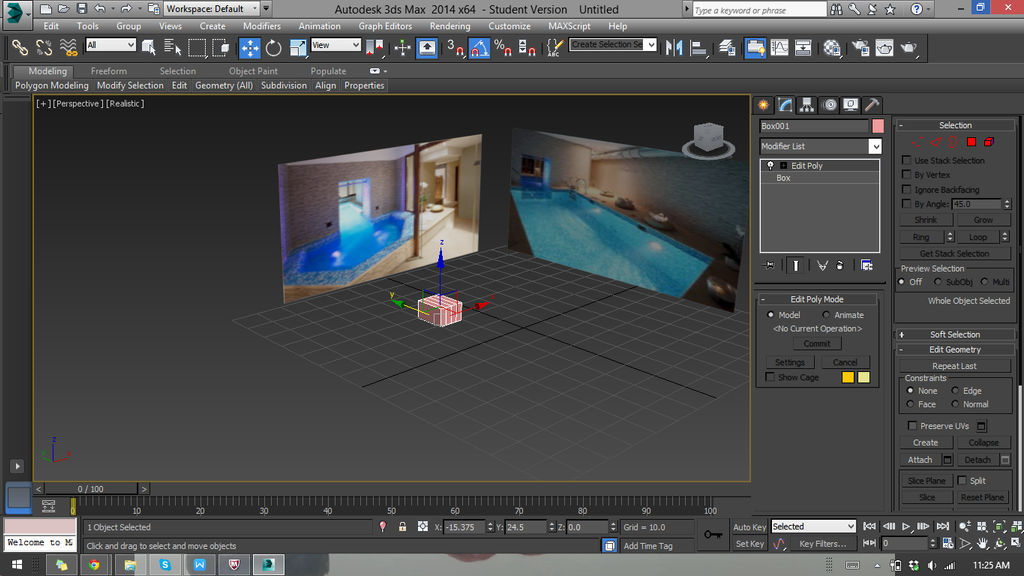
Task: Click the Configure Modifier Sets icon
Action: (866, 265)
